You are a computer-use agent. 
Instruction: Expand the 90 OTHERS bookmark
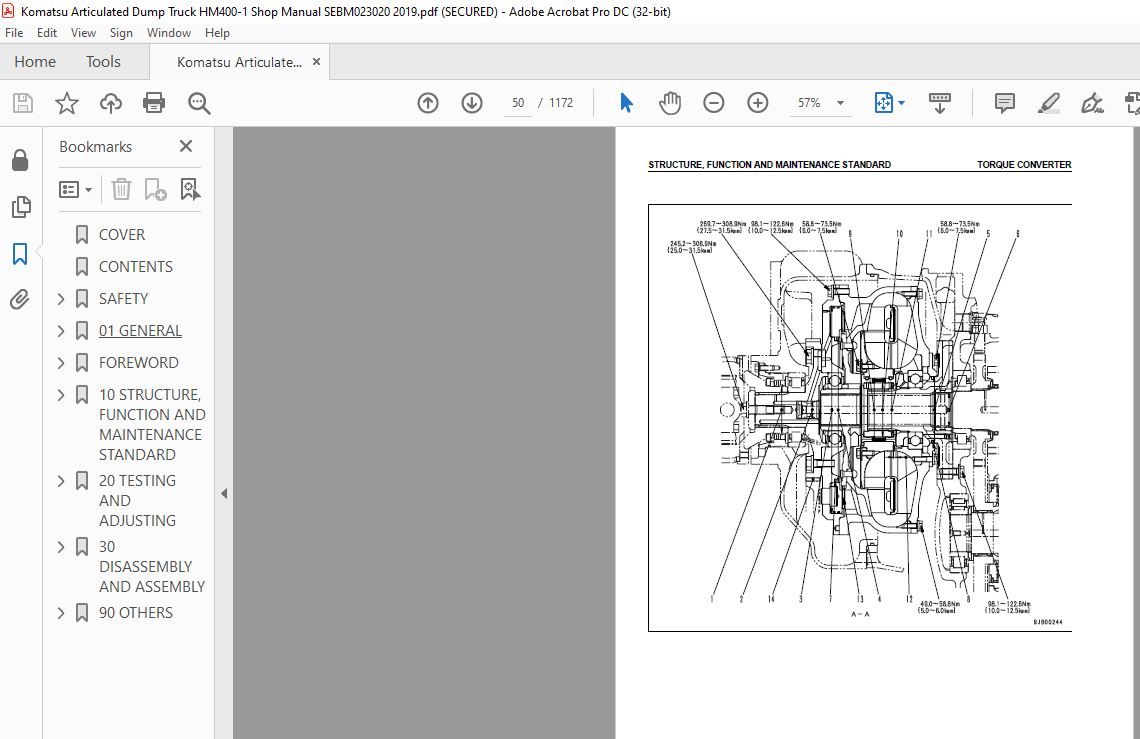61,613
